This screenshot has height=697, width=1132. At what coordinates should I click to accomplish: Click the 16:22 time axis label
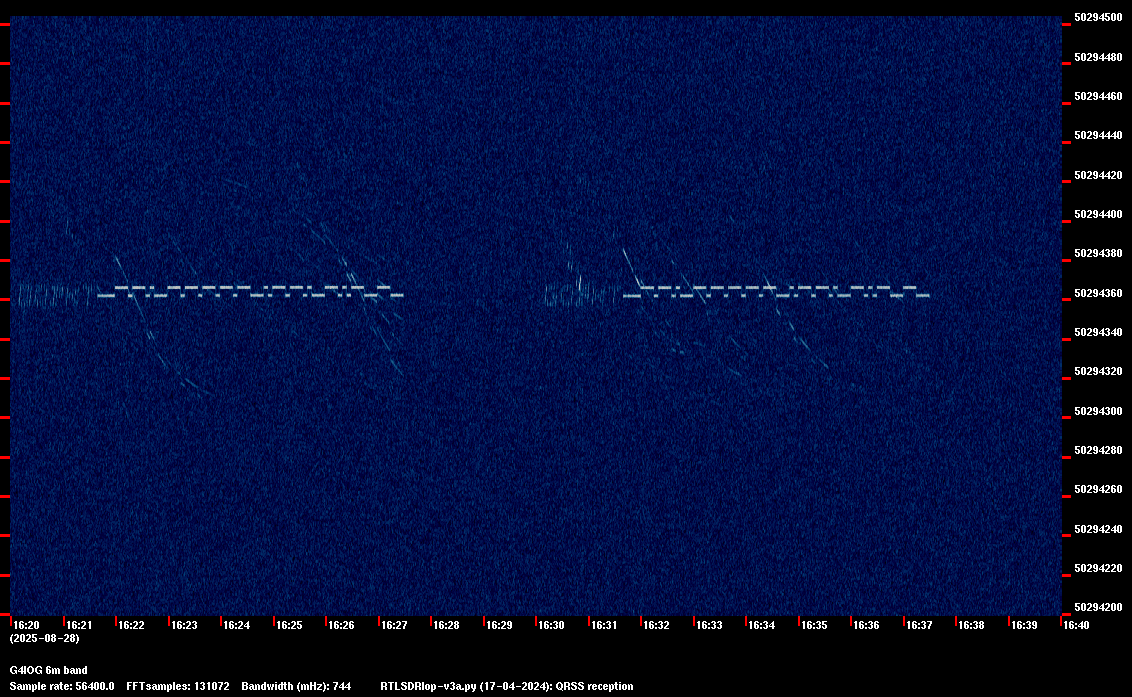click(131, 625)
